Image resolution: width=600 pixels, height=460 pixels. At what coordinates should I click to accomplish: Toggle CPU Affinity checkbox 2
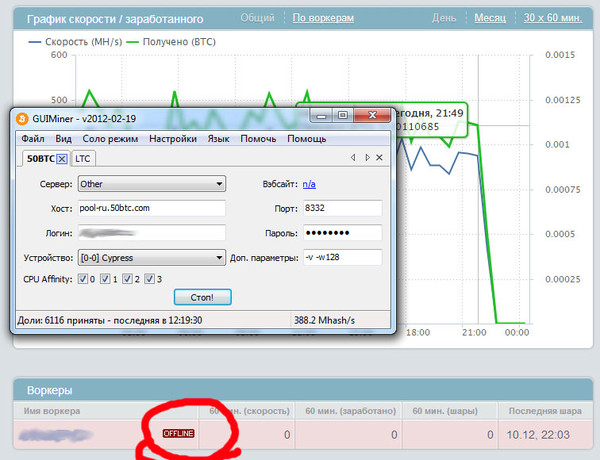[x=127, y=279]
